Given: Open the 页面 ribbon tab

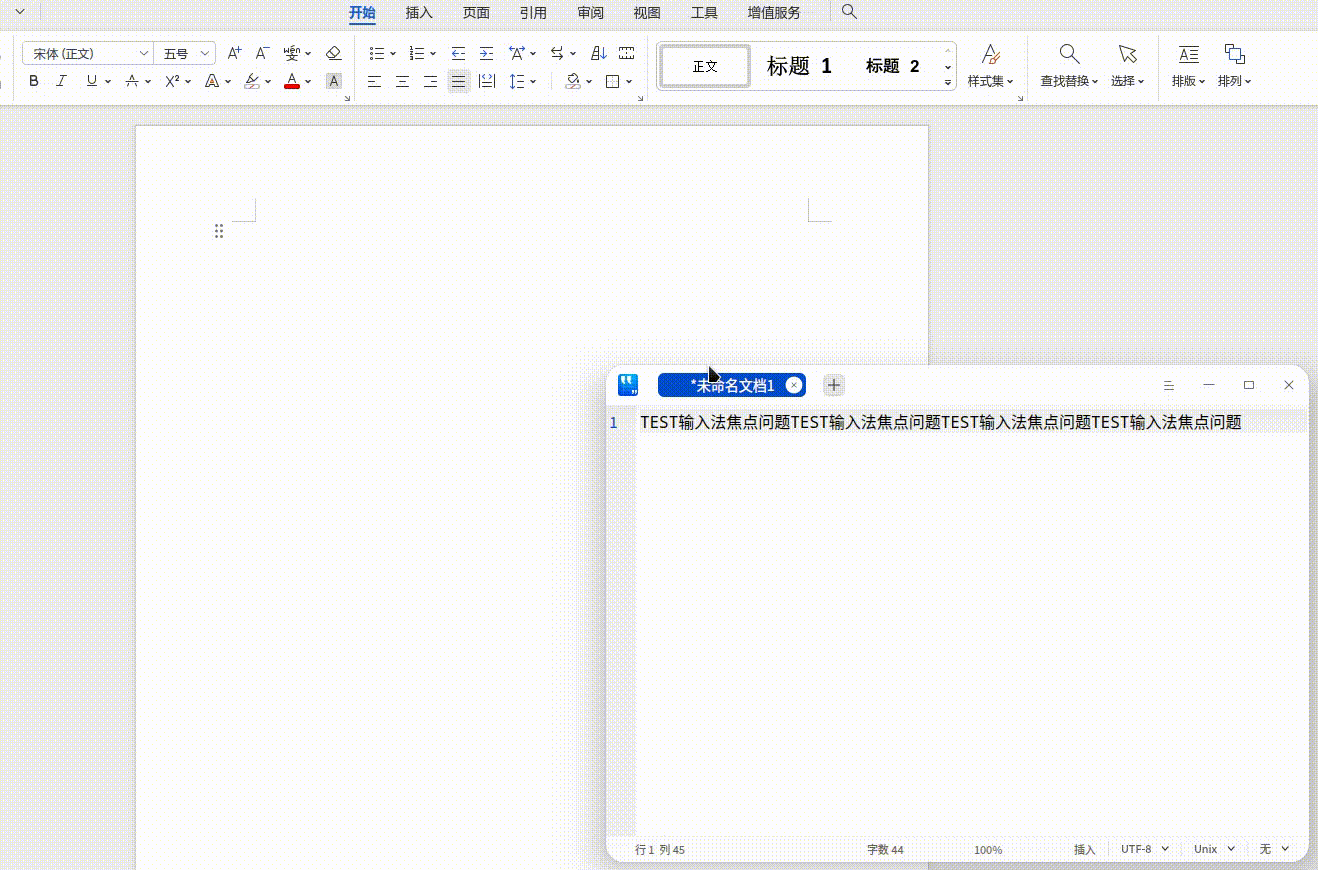Looking at the screenshot, I should 476,13.
